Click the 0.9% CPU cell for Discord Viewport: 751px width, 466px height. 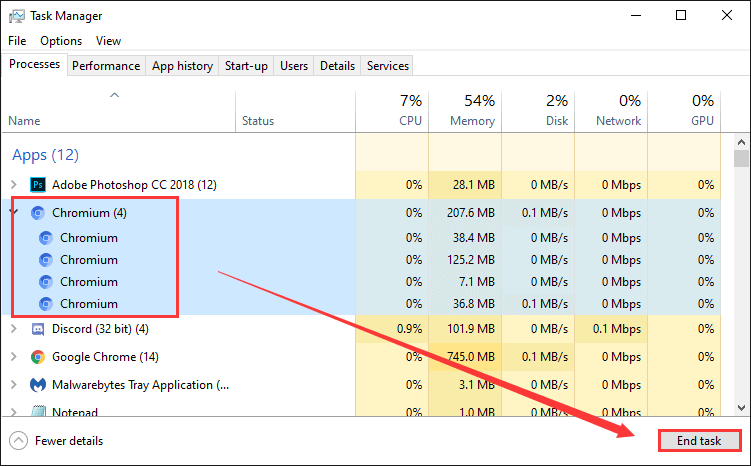(x=392, y=329)
